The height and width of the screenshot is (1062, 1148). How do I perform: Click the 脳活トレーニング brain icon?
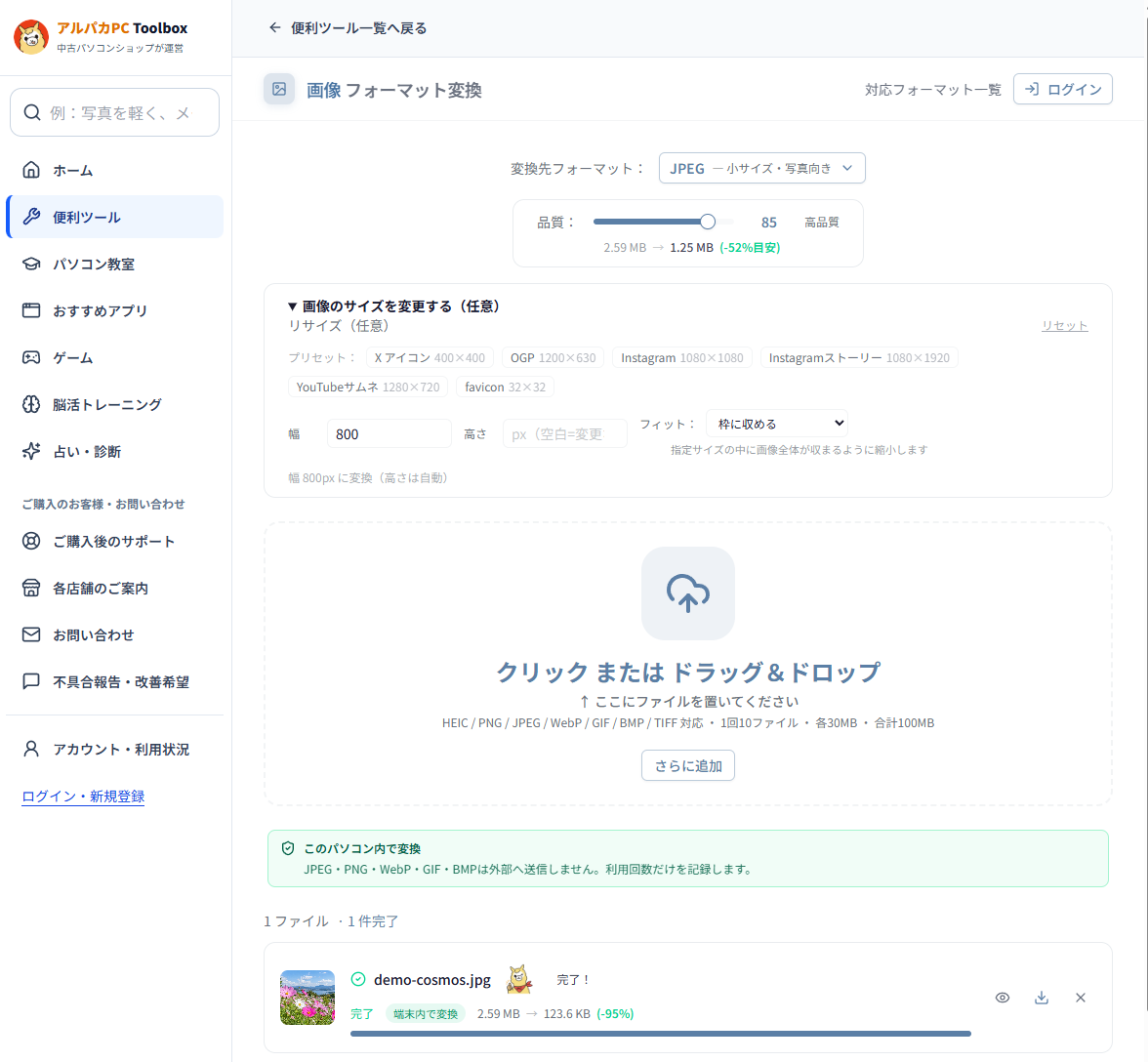pos(31,404)
